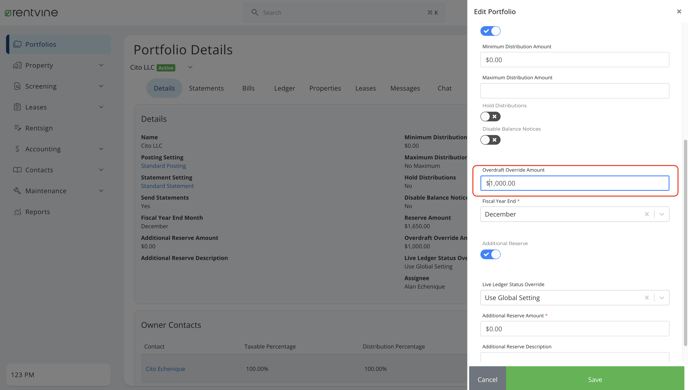
Task: Click the green Save button
Action: coord(595,379)
